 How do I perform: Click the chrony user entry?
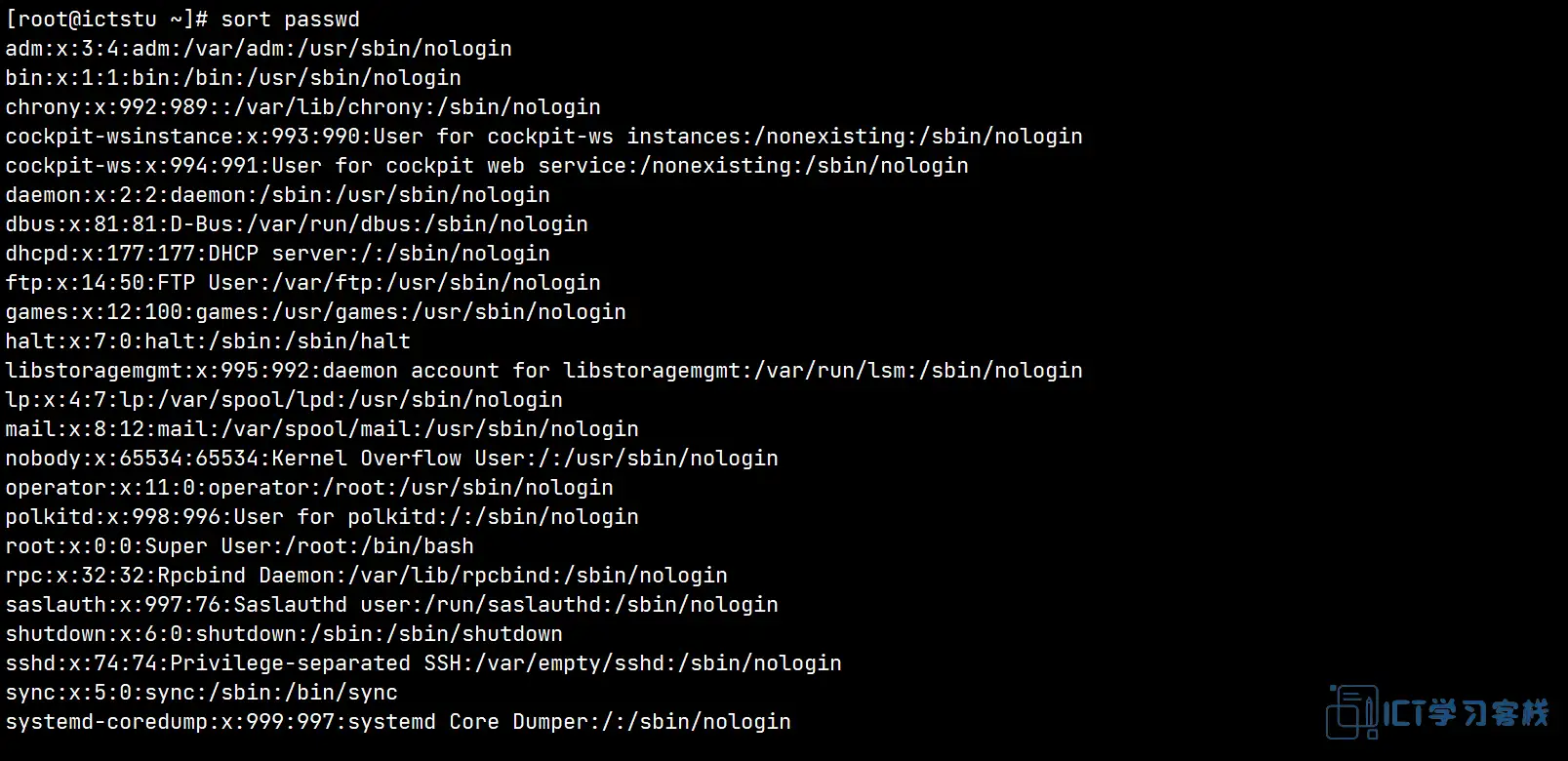point(303,107)
